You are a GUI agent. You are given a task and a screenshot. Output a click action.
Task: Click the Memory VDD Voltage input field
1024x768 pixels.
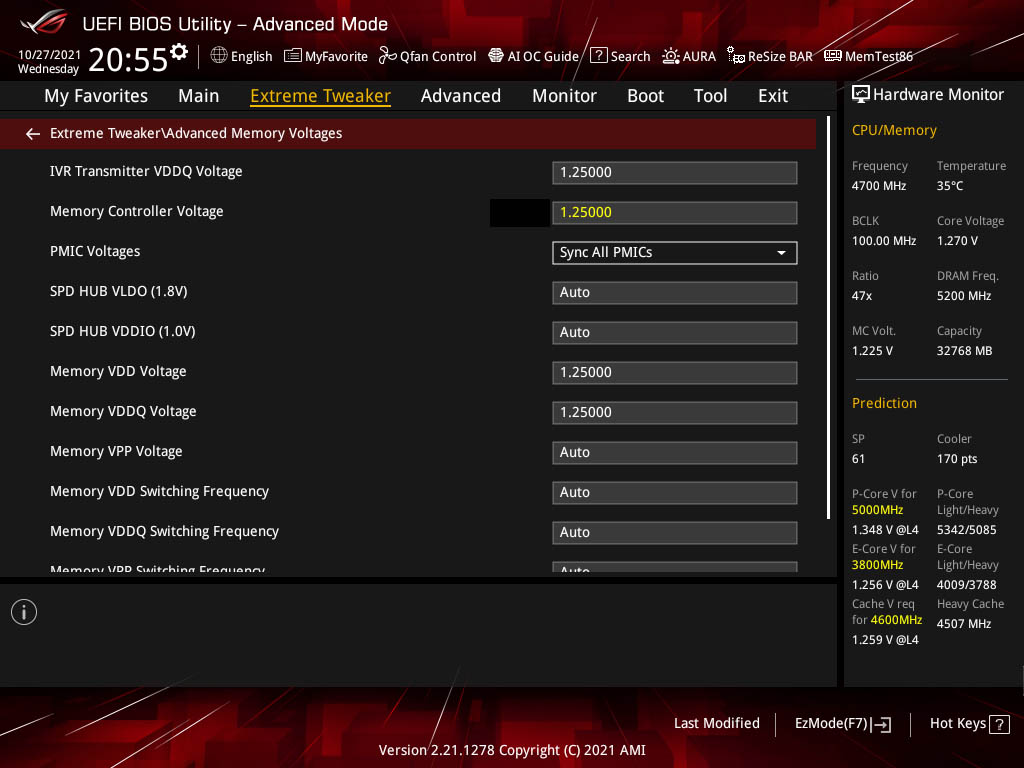tap(675, 372)
